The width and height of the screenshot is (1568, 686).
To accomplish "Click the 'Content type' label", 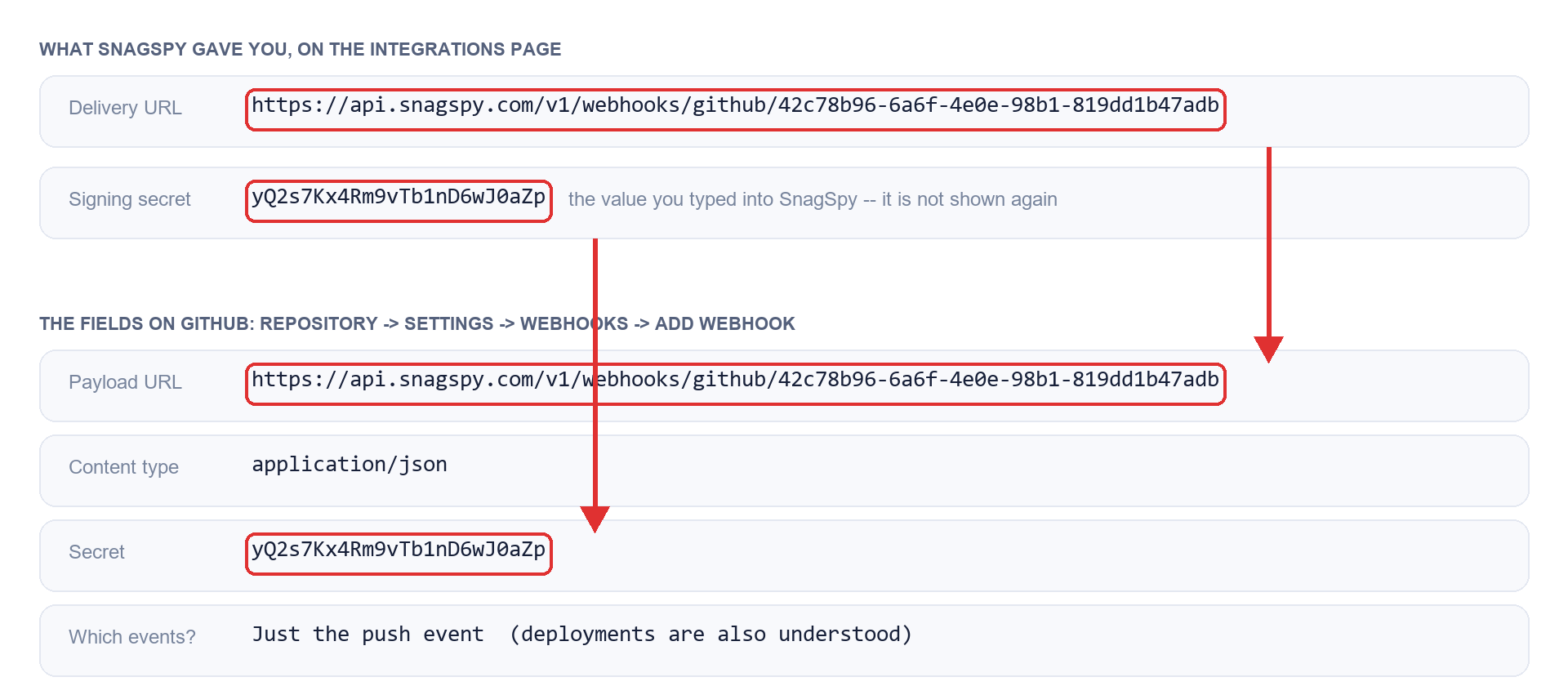I will (123, 467).
